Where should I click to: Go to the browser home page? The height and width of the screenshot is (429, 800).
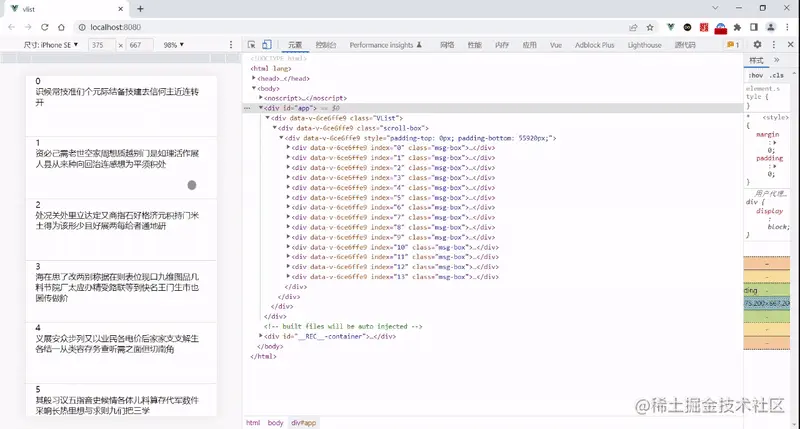point(61,27)
